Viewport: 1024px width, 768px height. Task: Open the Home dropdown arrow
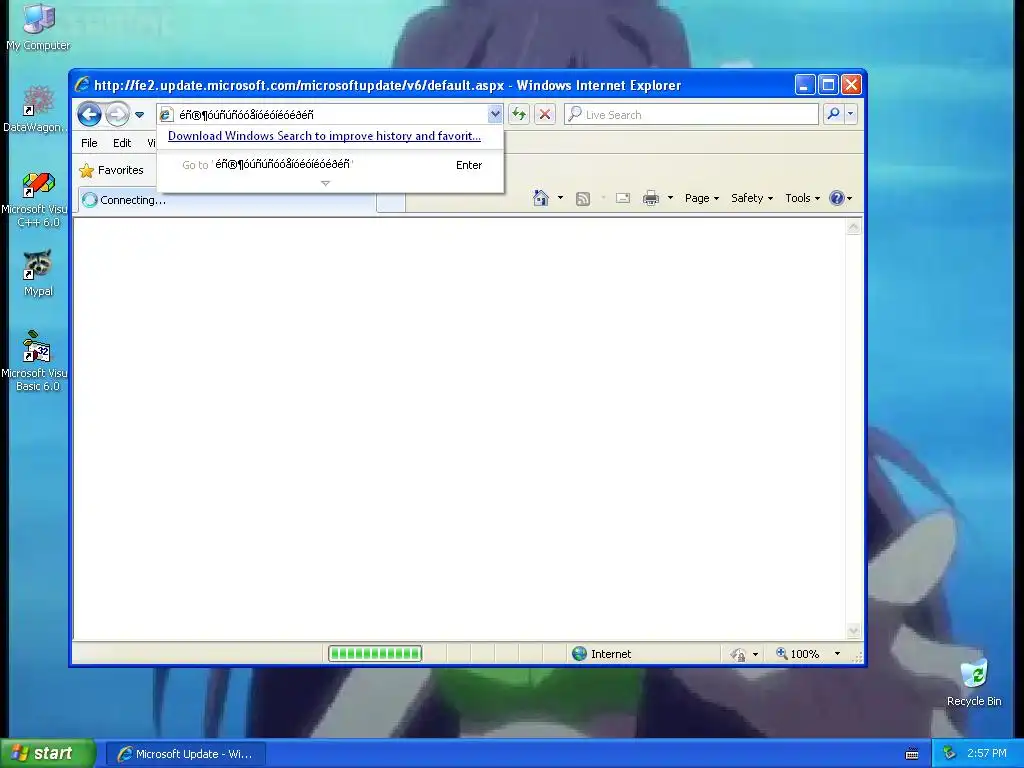pyautogui.click(x=560, y=198)
